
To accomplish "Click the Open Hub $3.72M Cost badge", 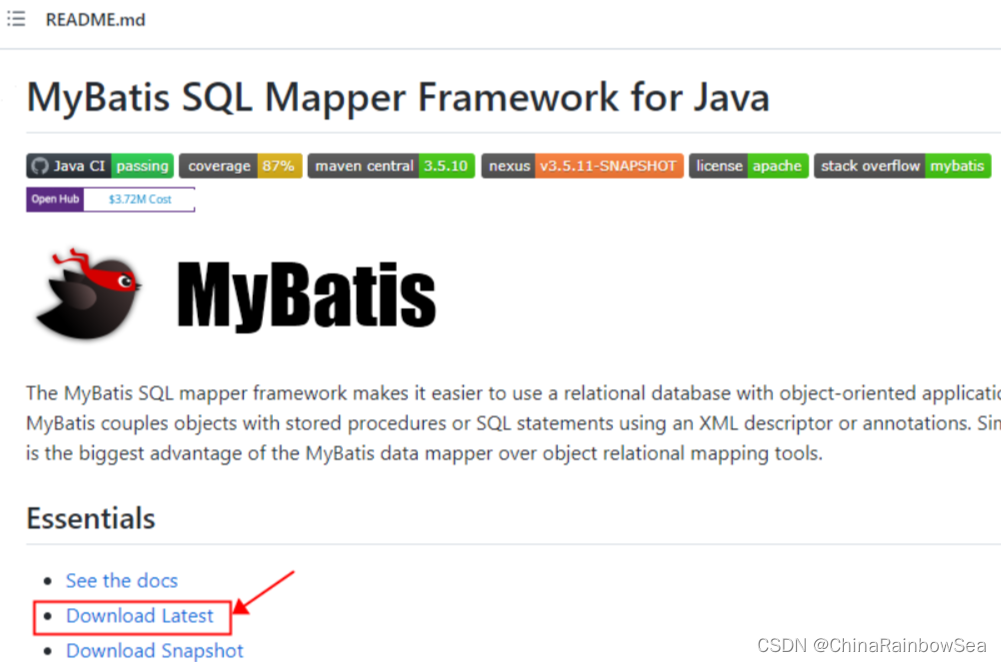I will click(110, 199).
